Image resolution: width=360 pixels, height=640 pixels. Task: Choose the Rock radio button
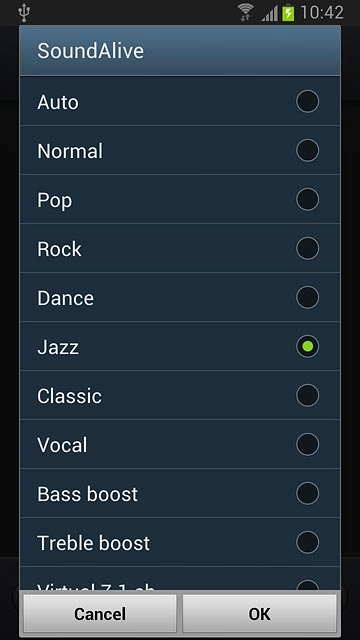pos(307,248)
